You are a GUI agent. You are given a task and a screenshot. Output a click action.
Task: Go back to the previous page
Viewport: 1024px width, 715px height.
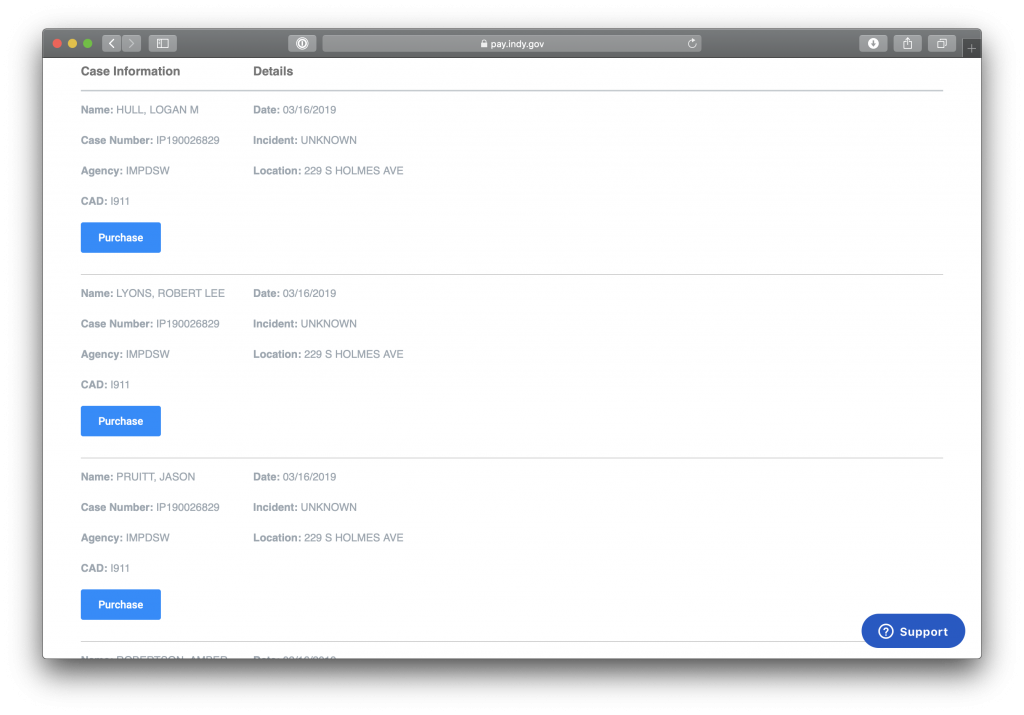click(x=111, y=44)
